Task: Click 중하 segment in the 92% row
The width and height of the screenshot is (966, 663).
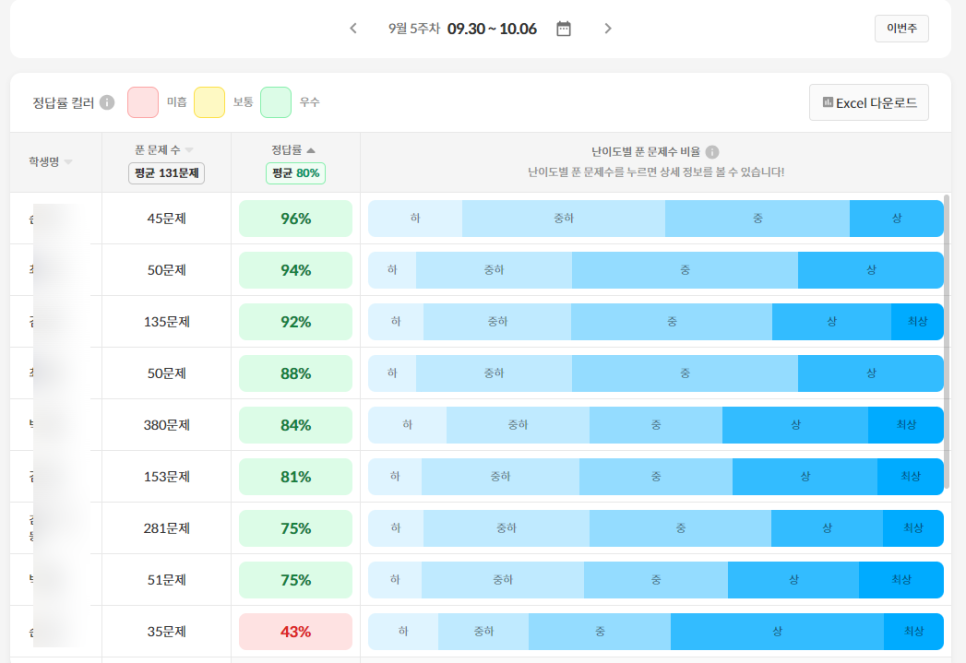Action: 497,322
